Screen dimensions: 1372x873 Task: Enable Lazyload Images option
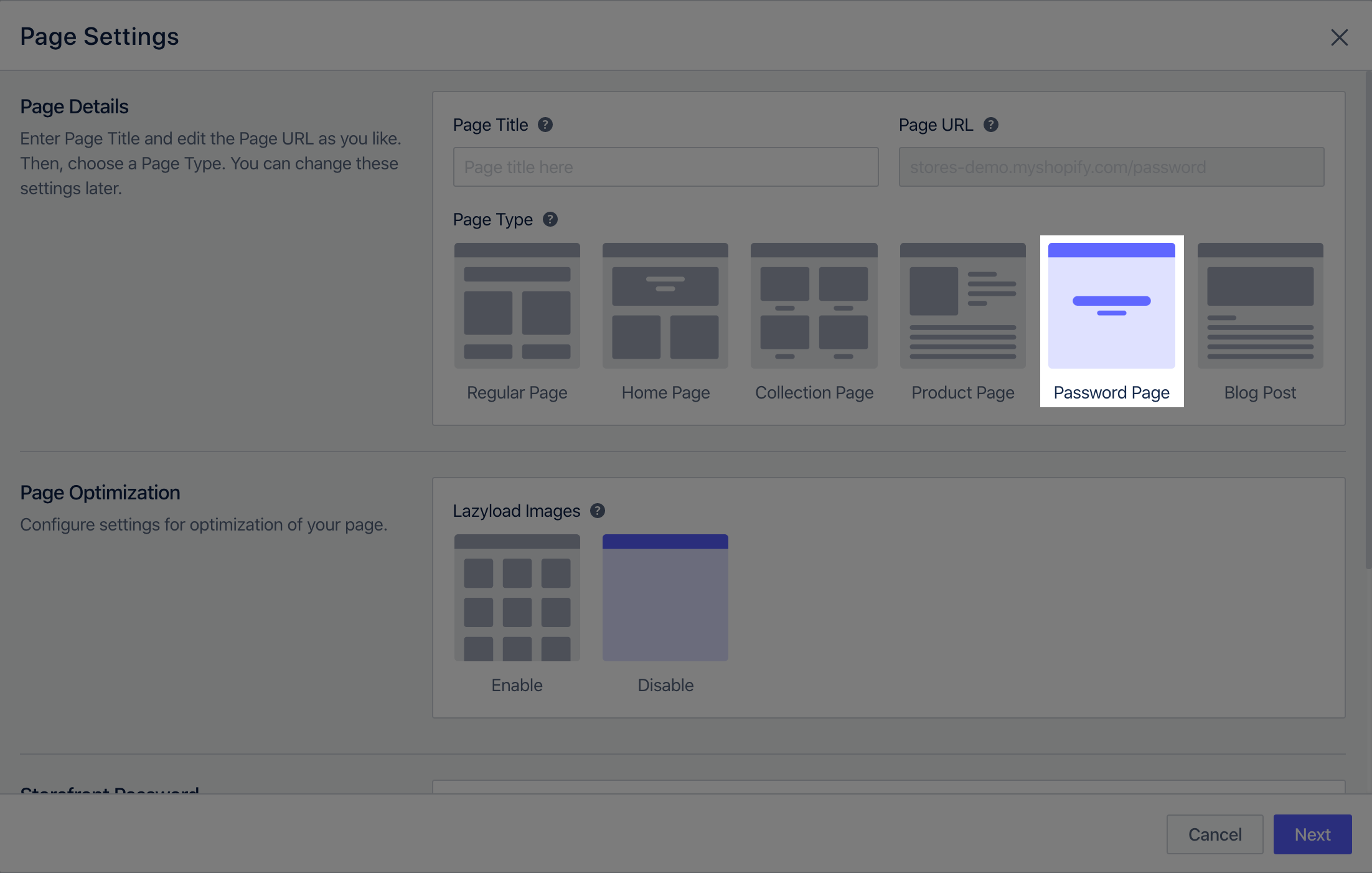(x=517, y=597)
